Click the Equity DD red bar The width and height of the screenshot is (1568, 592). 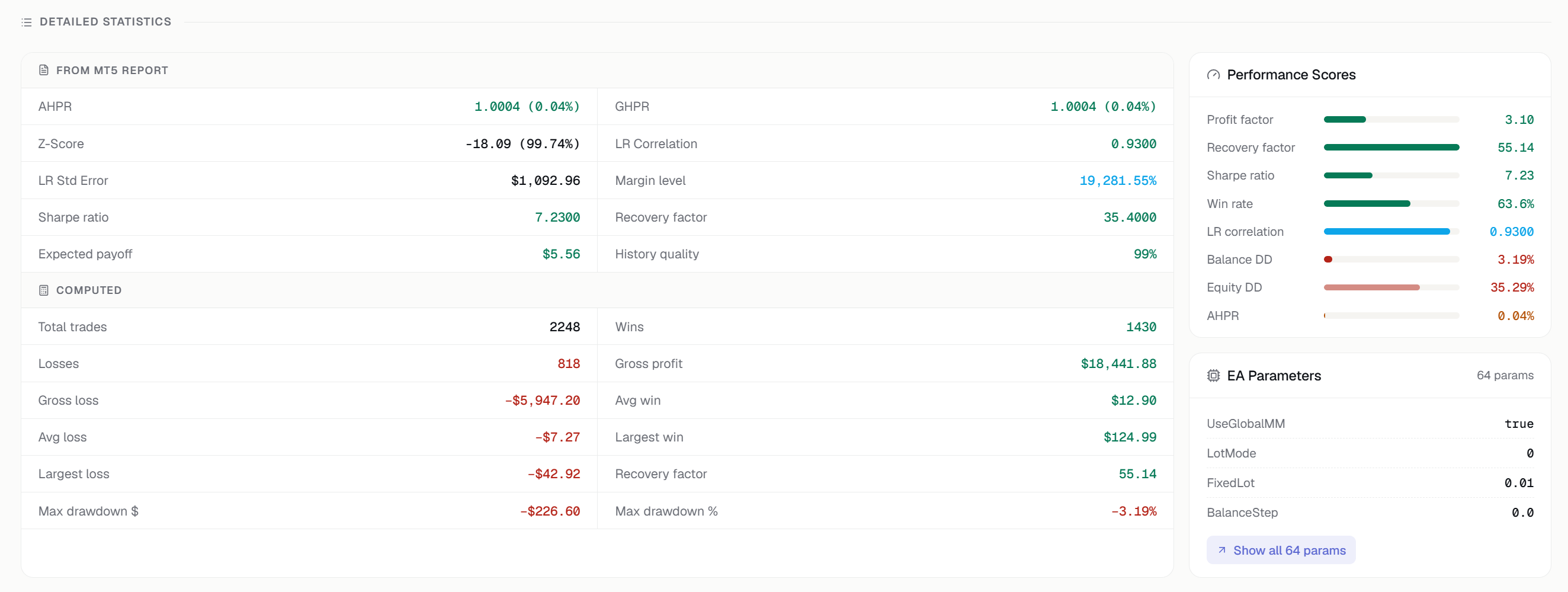click(1371, 287)
